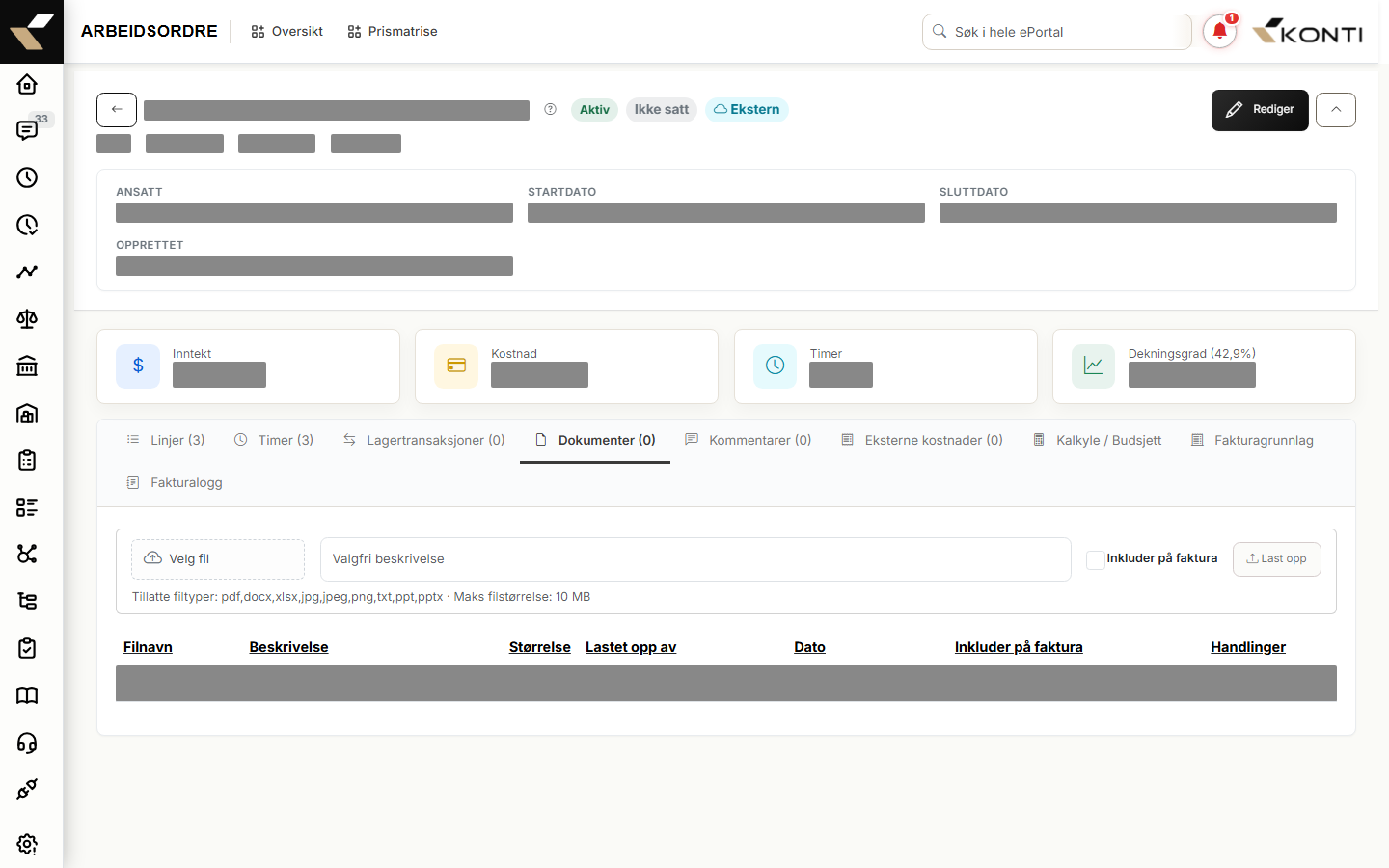Sort by Beskrivelse column header
The image size is (1389, 868).
tap(288, 647)
